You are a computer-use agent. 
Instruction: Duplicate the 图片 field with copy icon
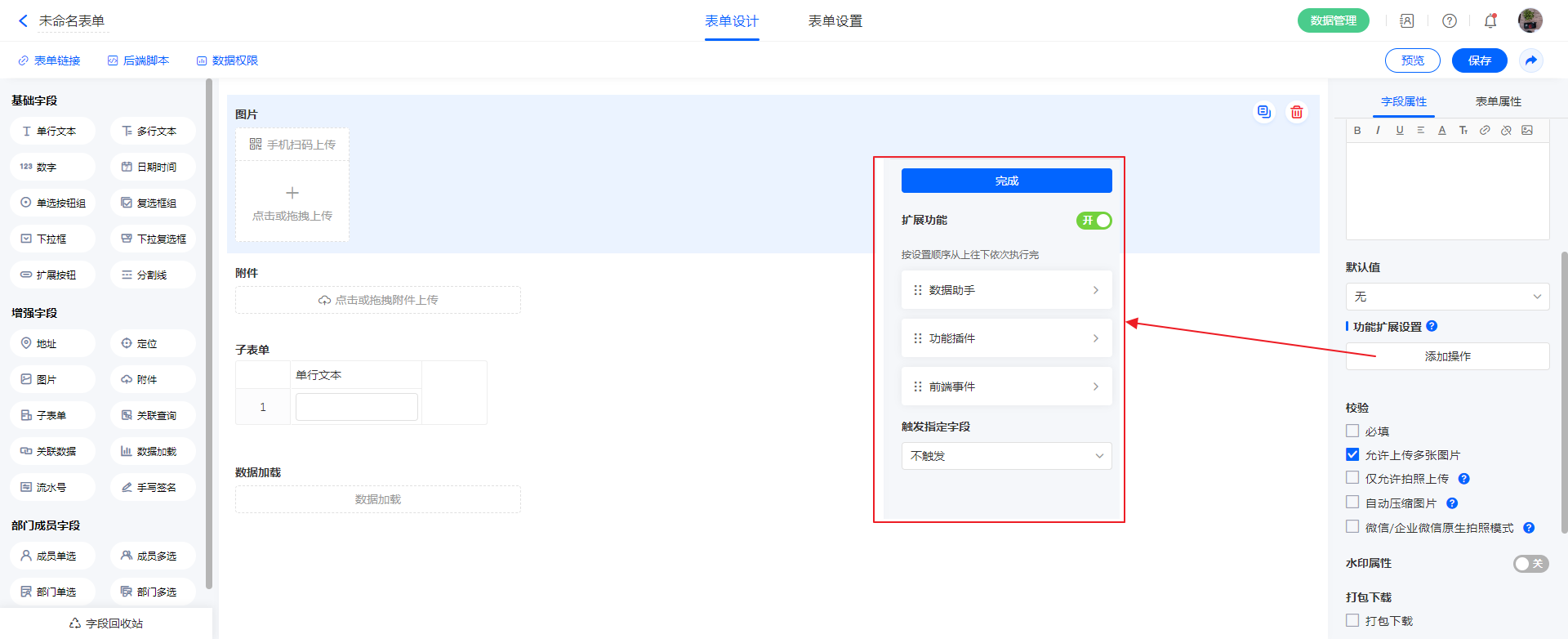(1263, 113)
